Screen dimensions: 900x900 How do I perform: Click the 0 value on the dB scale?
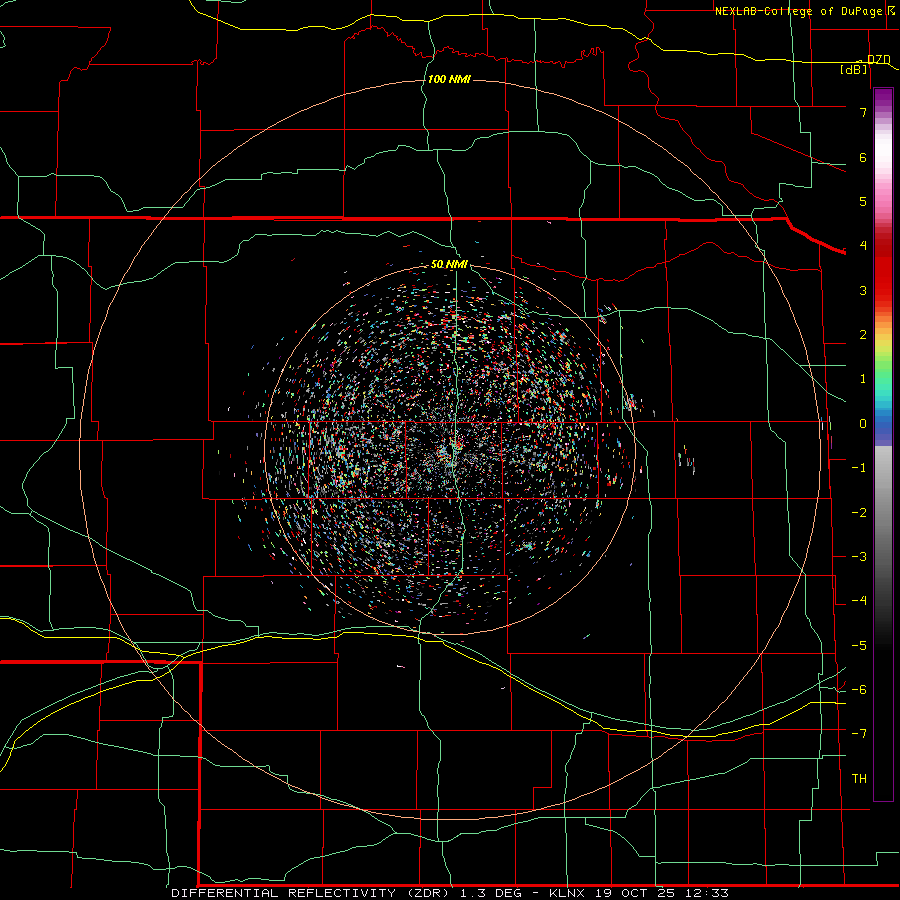point(863,424)
